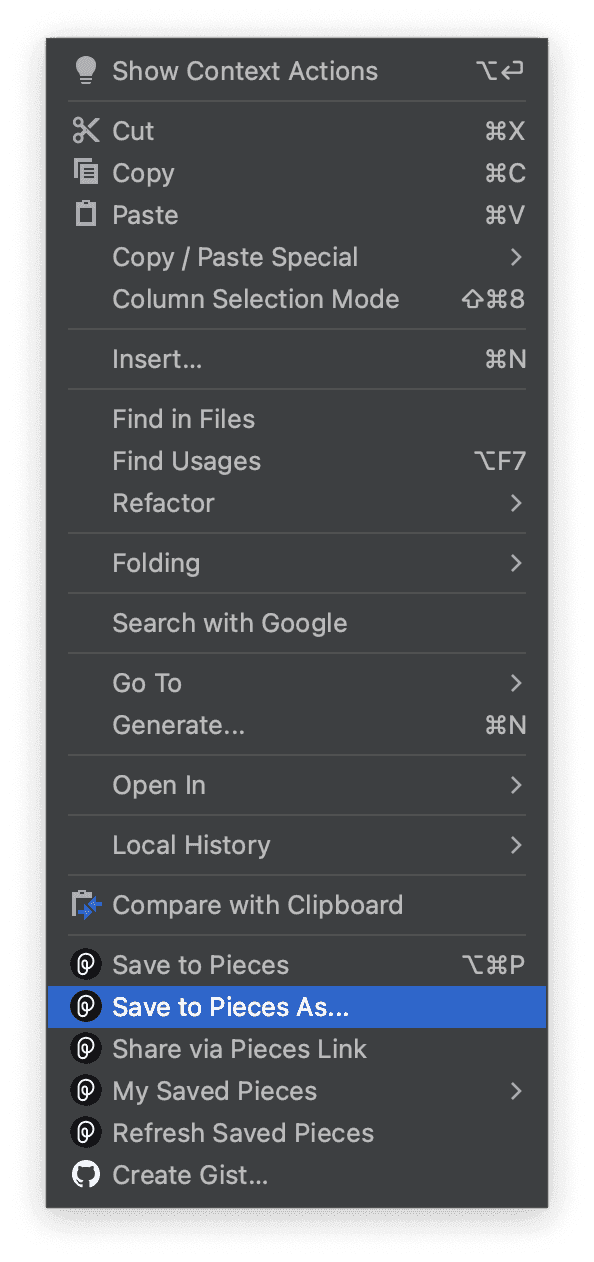Select Find in Files
This screenshot has height=1262, width=594.
point(184,419)
